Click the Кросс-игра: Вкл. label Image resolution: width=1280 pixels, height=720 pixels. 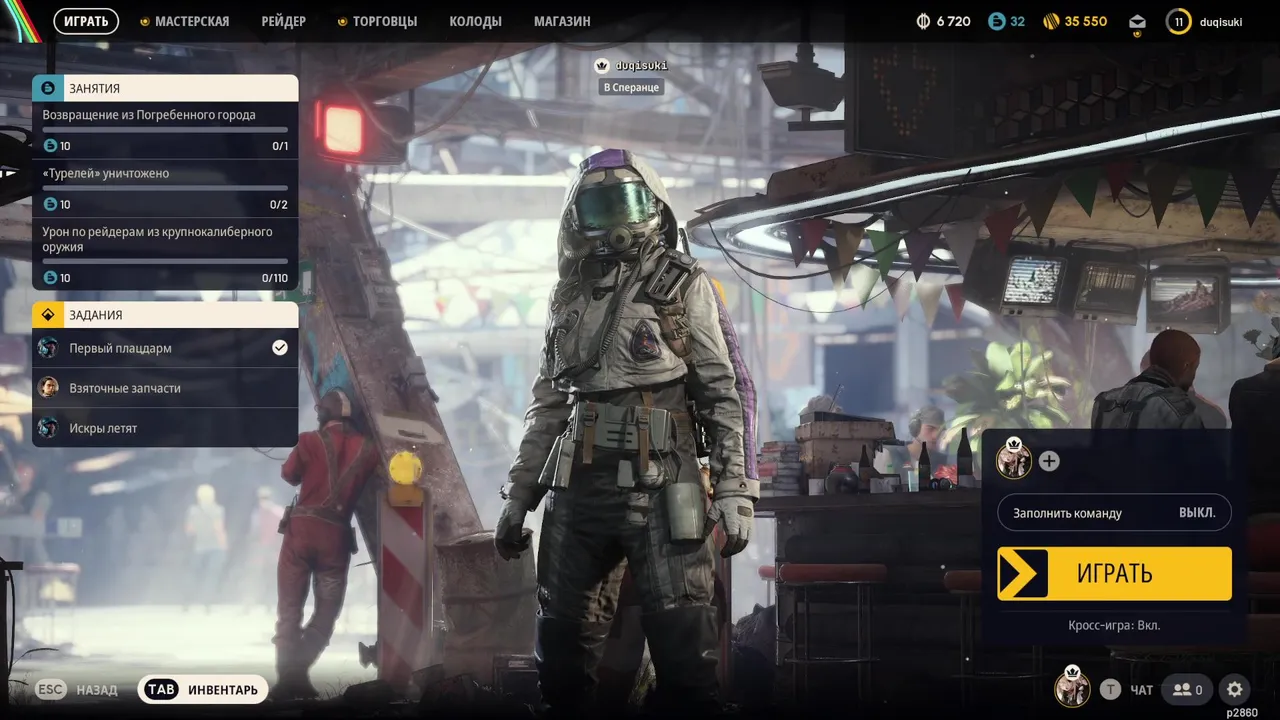1114,625
